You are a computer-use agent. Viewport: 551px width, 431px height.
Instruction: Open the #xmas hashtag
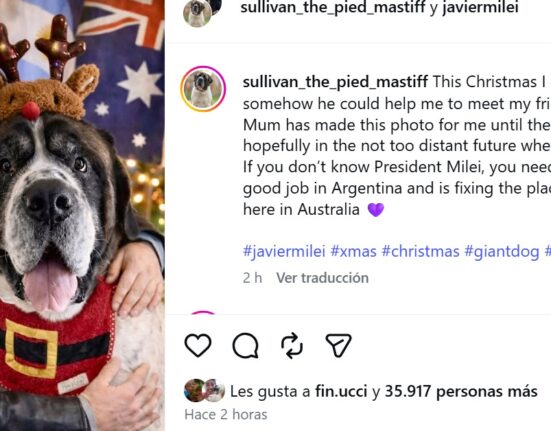[x=354, y=252]
